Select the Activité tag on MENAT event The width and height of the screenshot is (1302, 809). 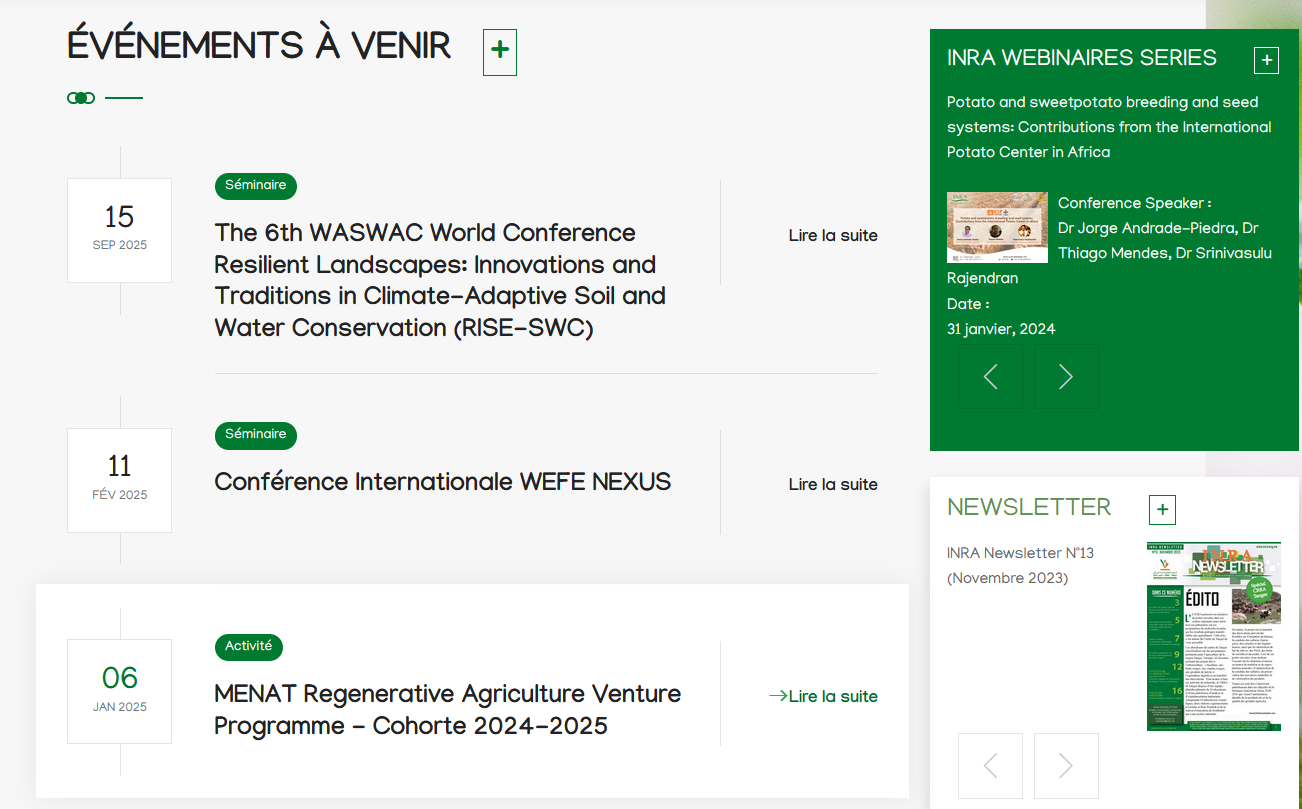pyautogui.click(x=249, y=647)
